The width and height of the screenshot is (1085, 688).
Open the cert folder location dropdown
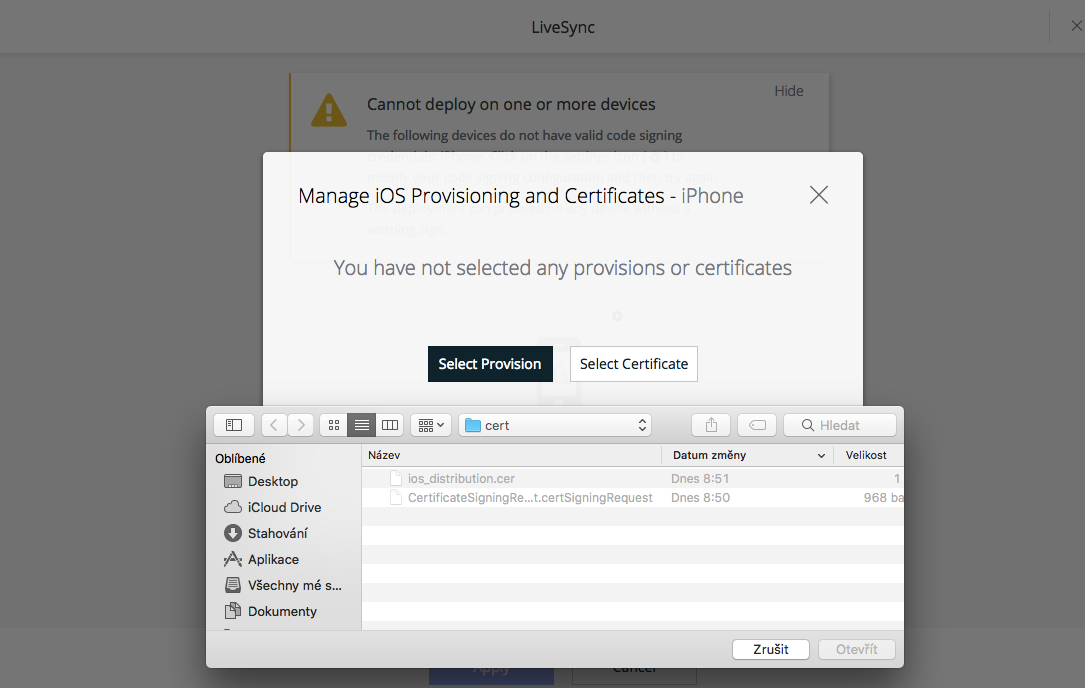[x=554, y=424]
